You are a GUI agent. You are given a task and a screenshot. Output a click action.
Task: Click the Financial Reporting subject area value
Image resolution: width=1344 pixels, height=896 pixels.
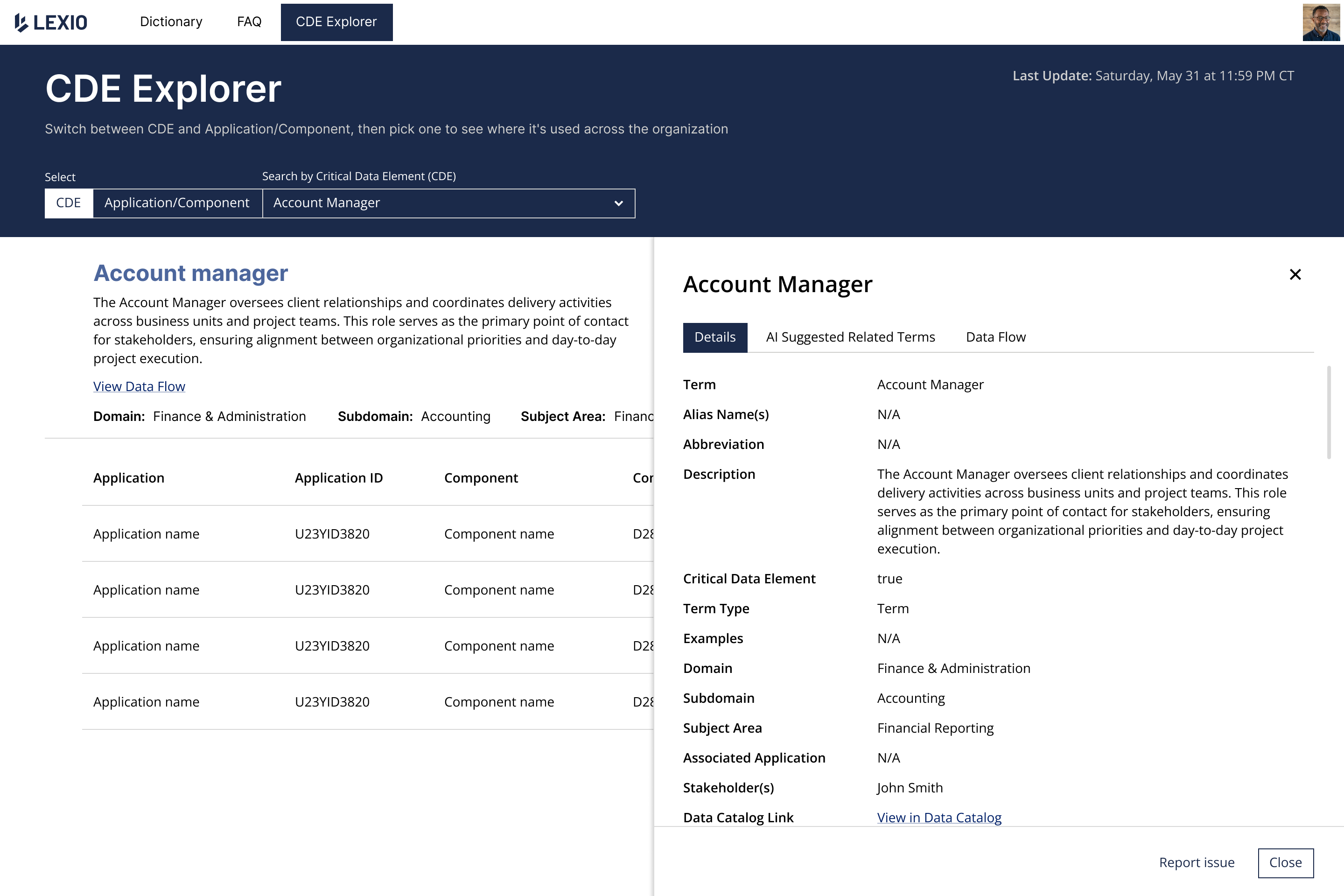[x=935, y=728]
